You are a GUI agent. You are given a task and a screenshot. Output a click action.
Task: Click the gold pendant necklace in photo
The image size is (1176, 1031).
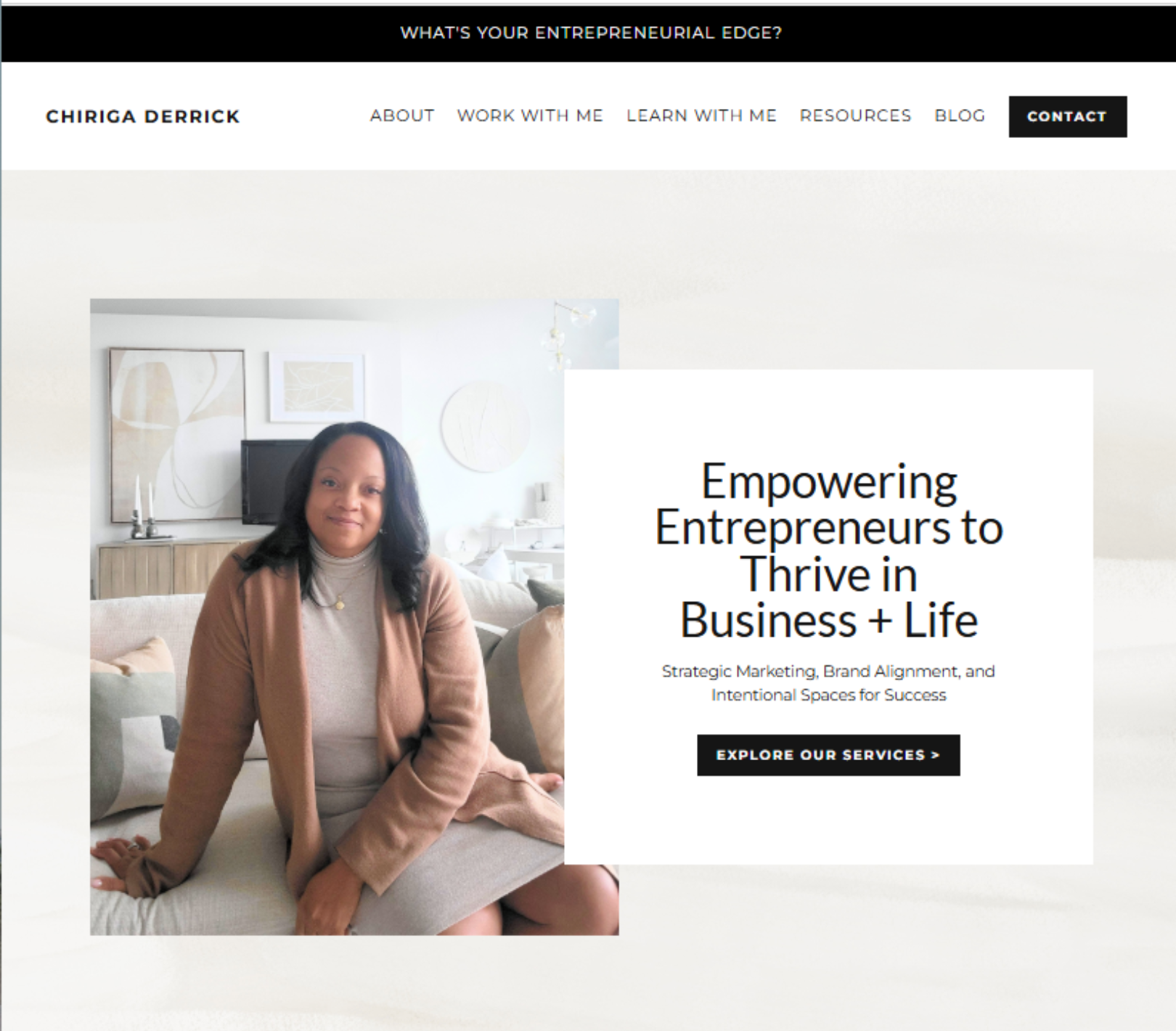(339, 601)
